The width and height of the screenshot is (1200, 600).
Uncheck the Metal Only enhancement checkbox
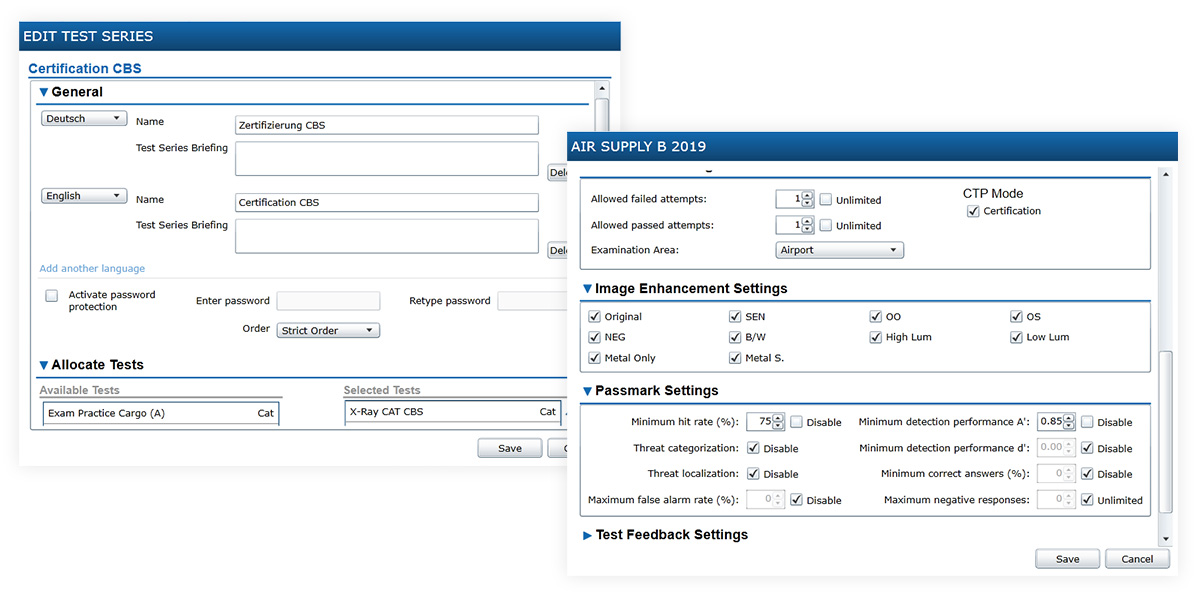point(595,358)
